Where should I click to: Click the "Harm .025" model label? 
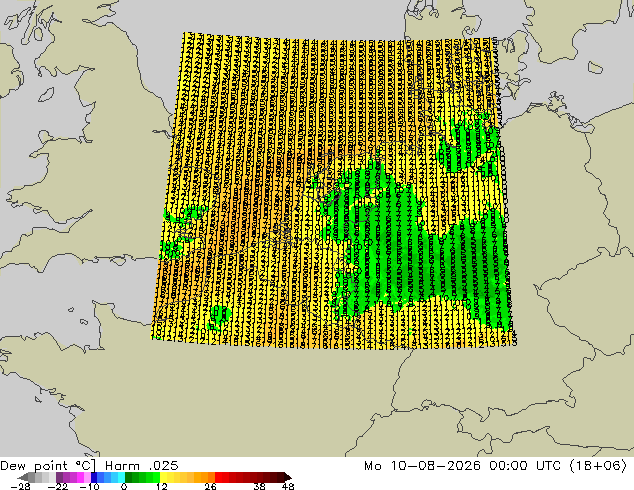point(142,466)
